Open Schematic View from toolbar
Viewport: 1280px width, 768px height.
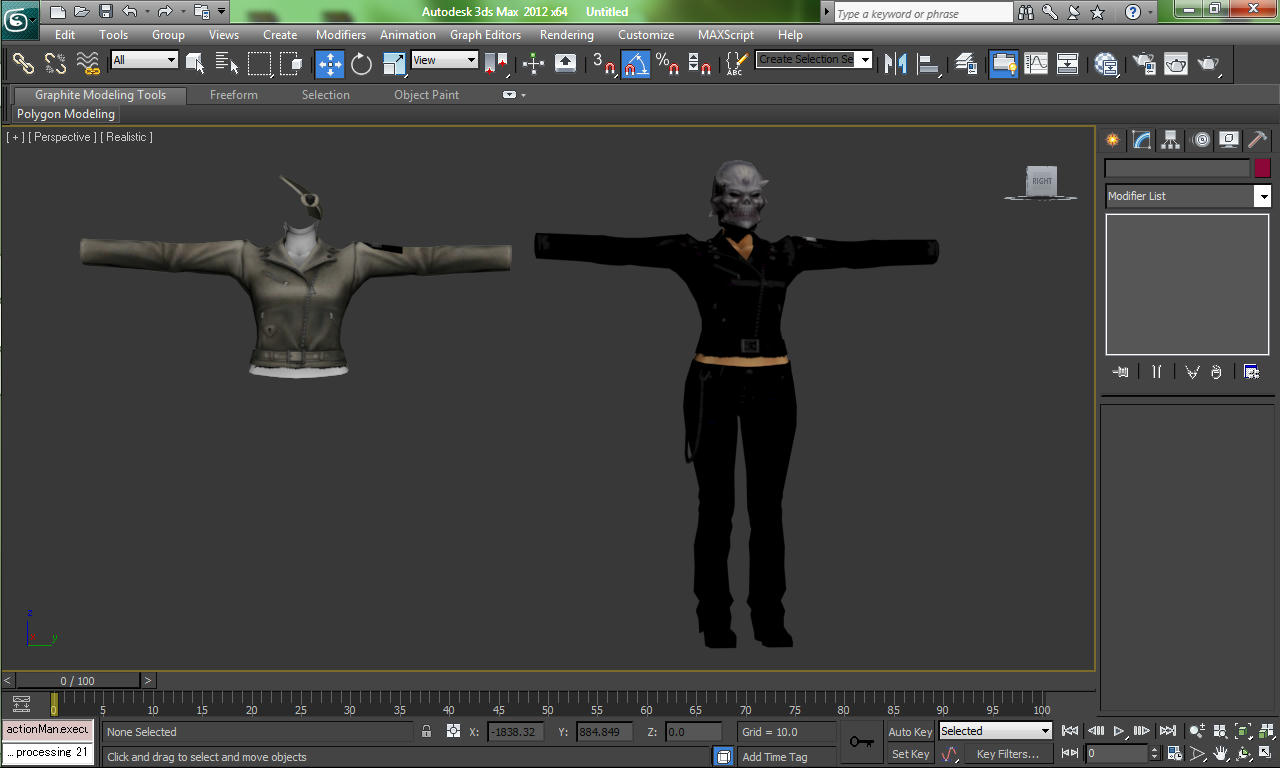(x=1068, y=64)
